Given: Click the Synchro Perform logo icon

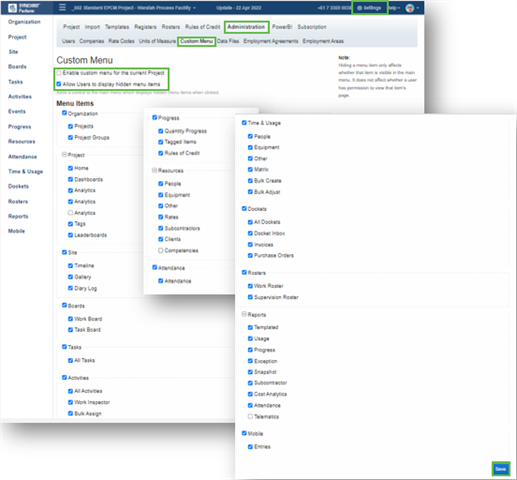Looking at the screenshot, I should coord(12,8).
